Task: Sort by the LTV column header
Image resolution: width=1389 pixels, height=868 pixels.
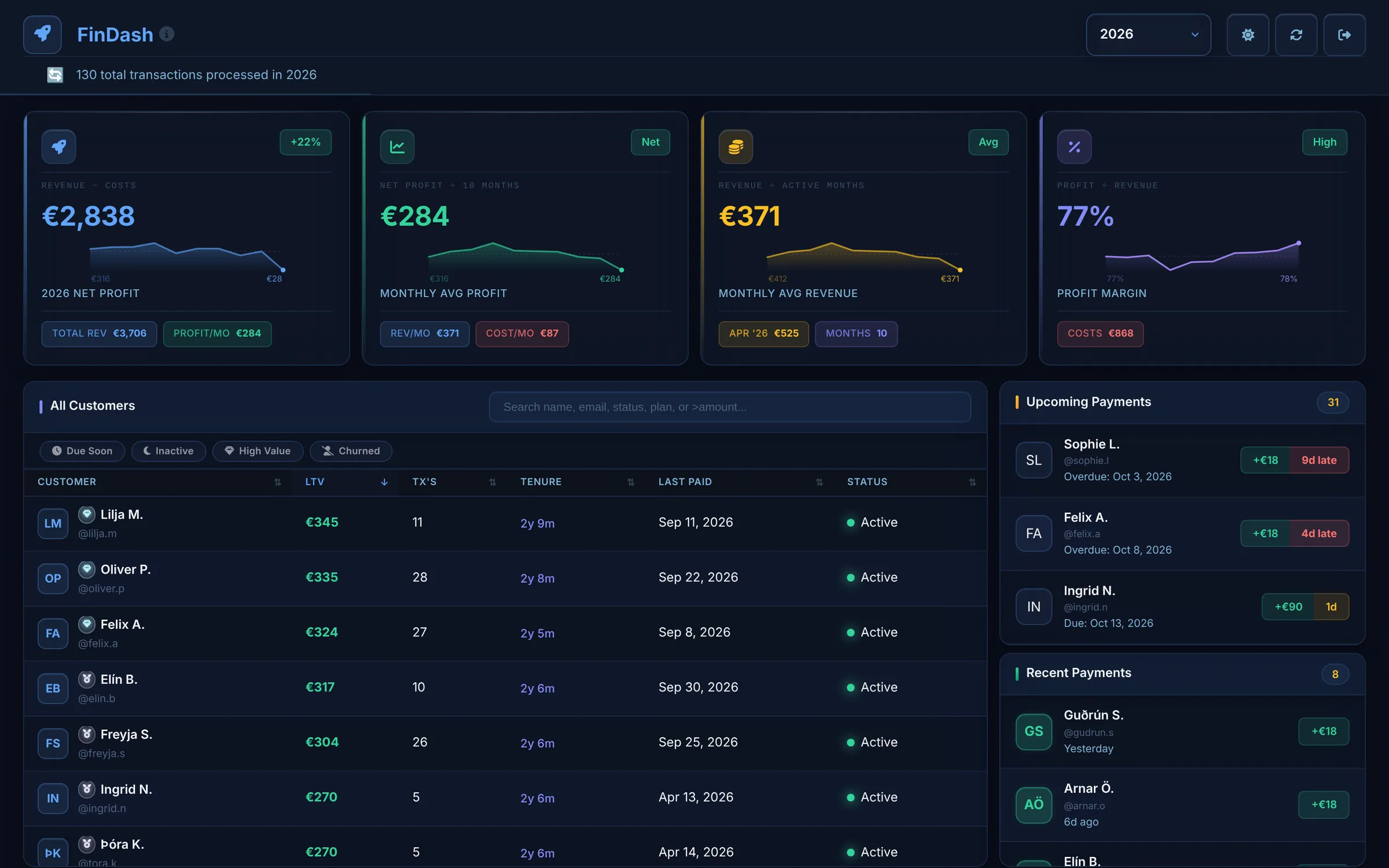Action: click(346, 481)
